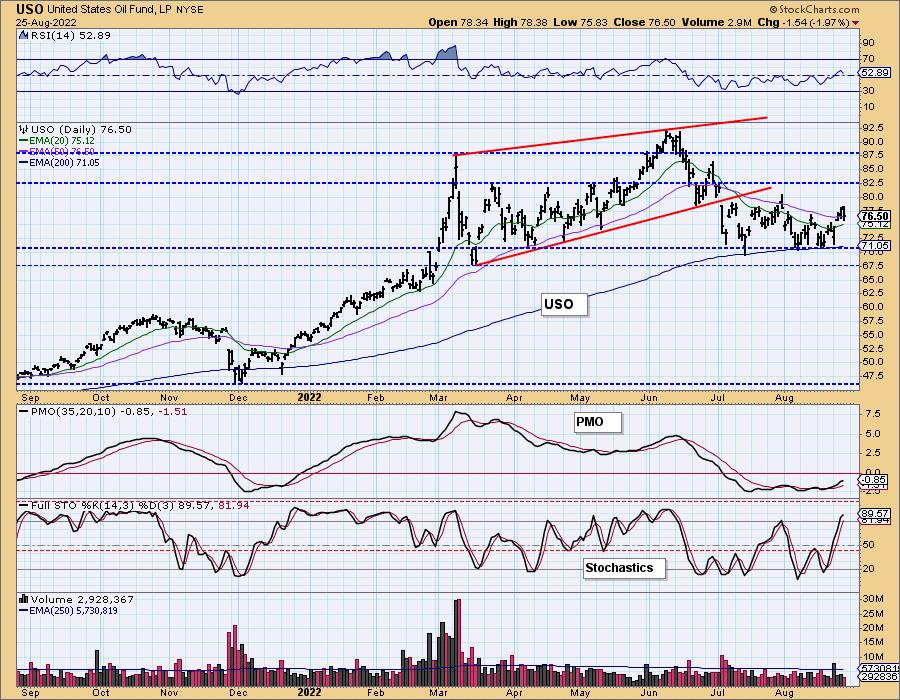
Task: Click the Mar label under the price panel
Action: pos(439,397)
